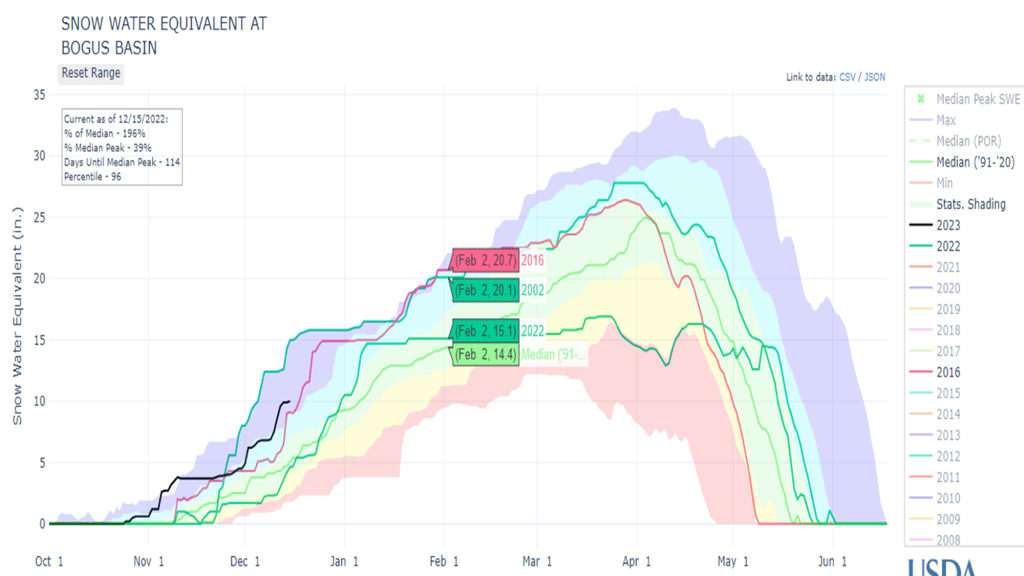Toggle the Min trace in legend

[x=945, y=183]
